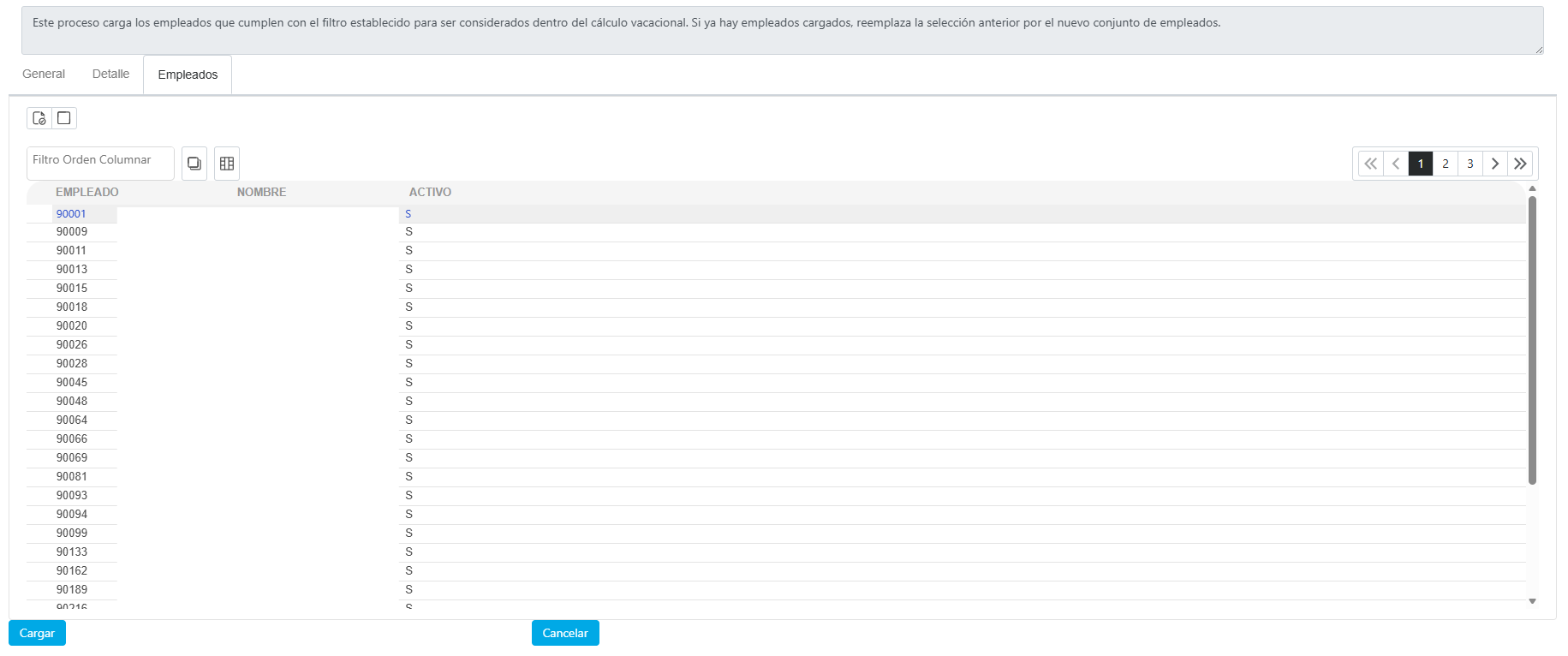1568x656 pixels.
Task: Click the document-check icon above the filter
Action: (39, 118)
